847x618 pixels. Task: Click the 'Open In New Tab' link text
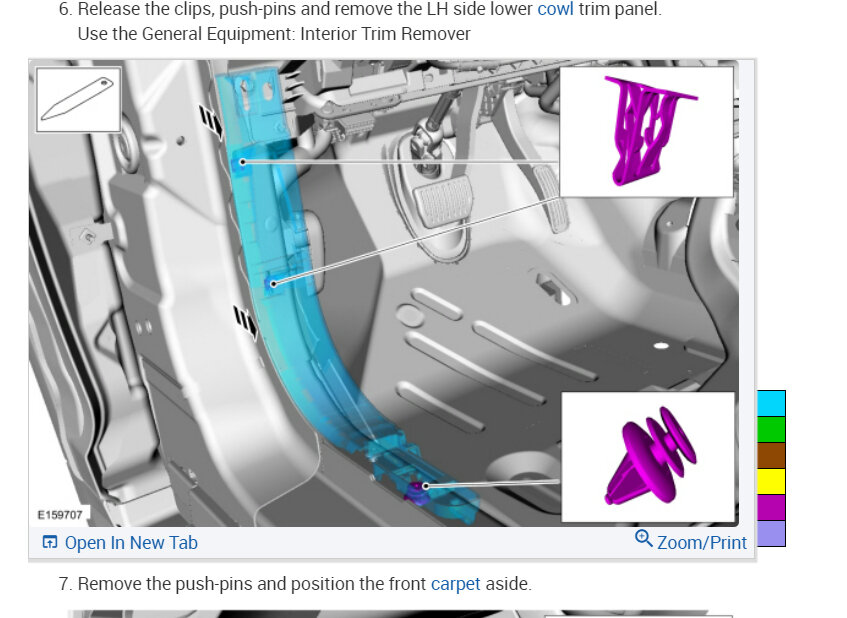tap(131, 542)
